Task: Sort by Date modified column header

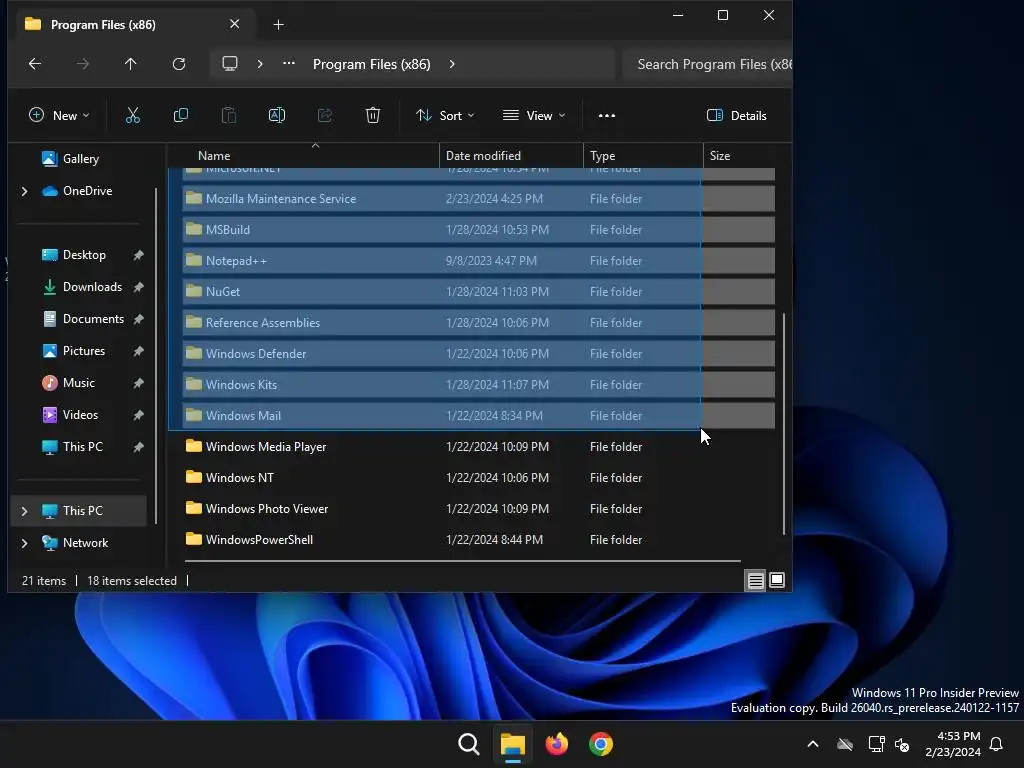Action: pos(511,155)
